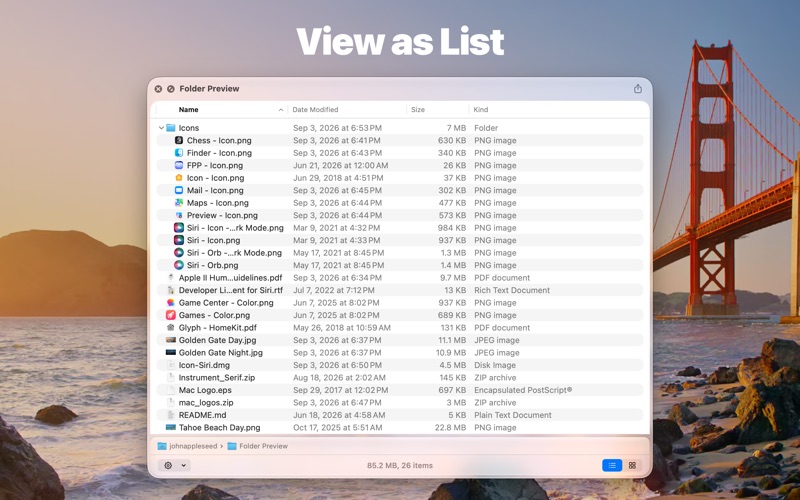Click the Golden Gate Night.jpg thumbnail
Screen dimensions: 800x500
[x=171, y=353]
